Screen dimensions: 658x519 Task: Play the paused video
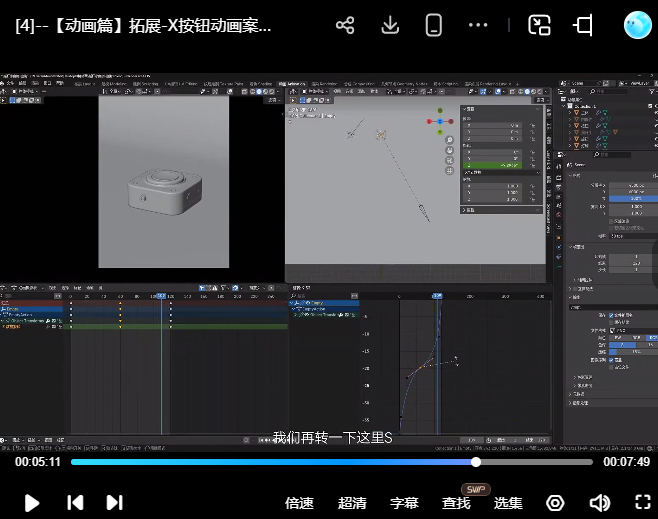[x=32, y=503]
